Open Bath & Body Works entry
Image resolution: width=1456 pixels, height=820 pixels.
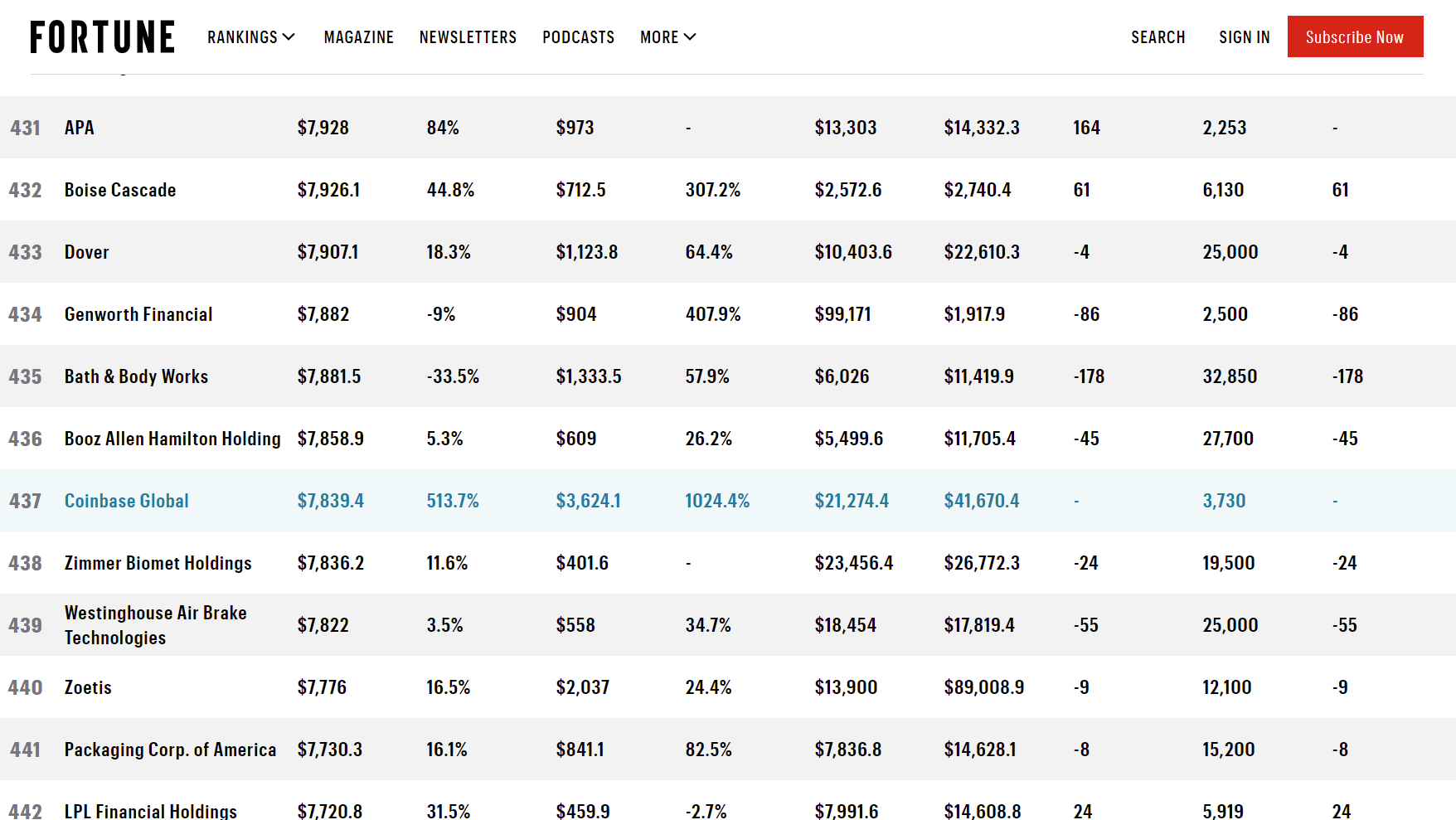(x=137, y=376)
